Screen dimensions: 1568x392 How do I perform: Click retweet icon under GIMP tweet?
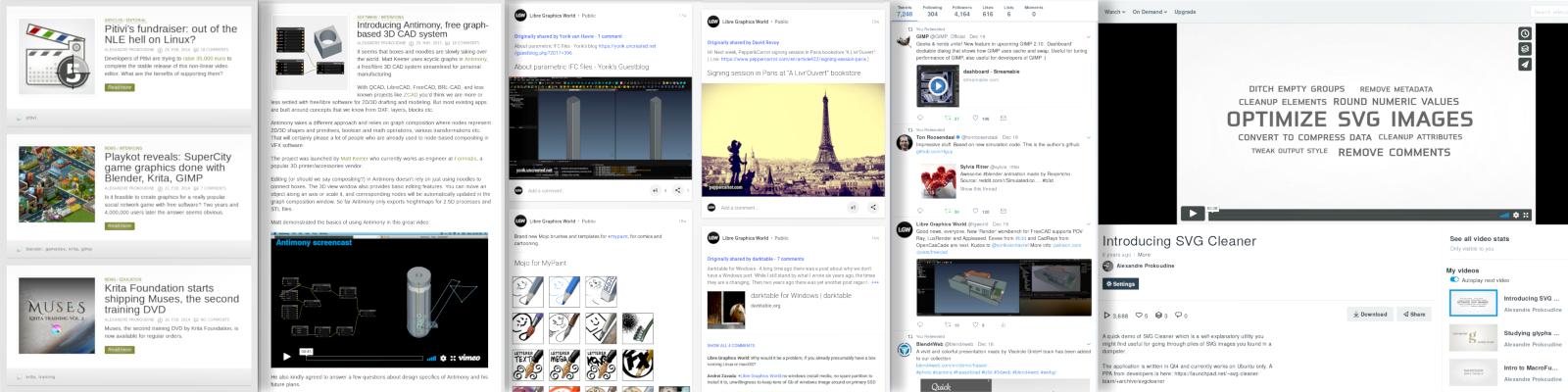949,119
